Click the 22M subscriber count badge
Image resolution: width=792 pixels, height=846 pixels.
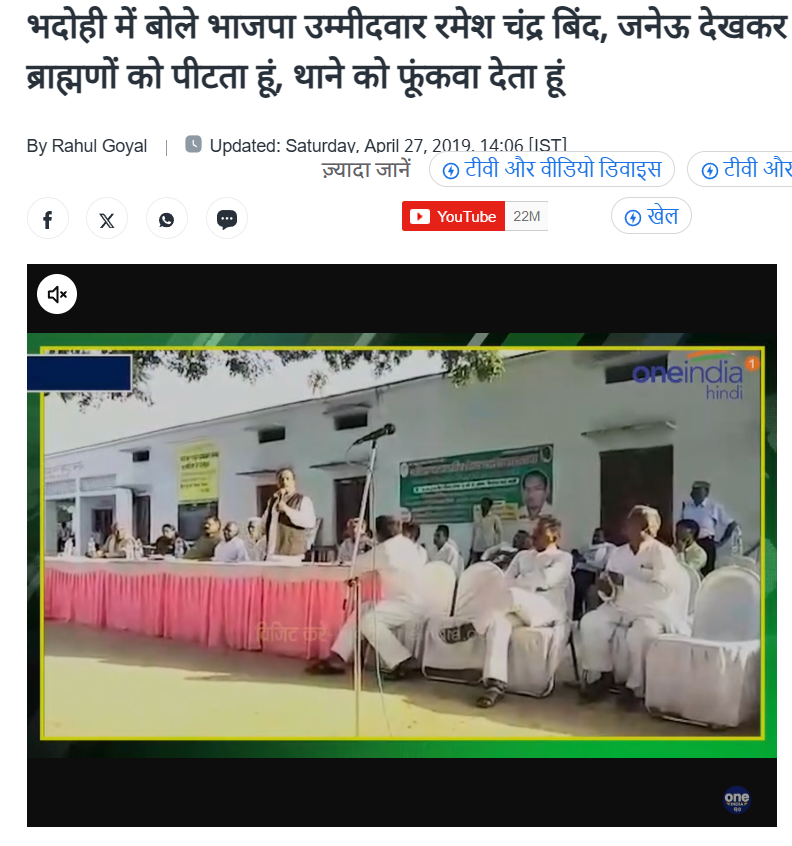[x=526, y=216]
